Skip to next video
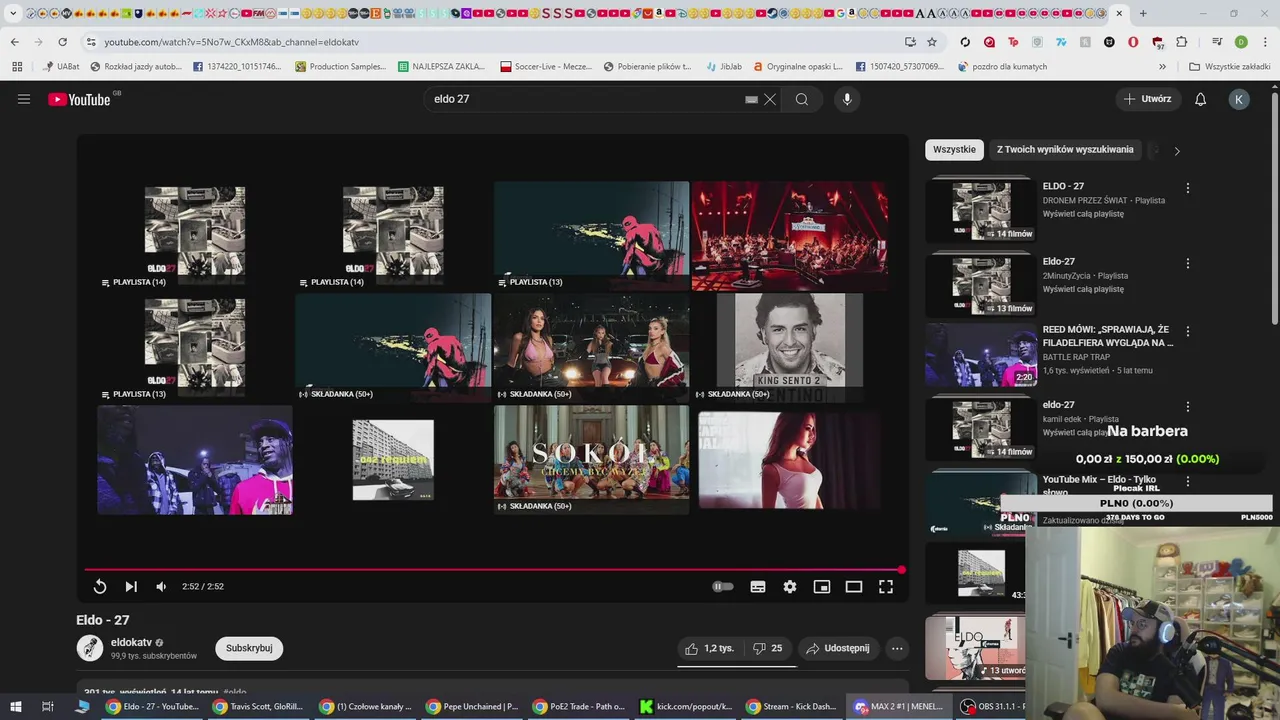The image size is (1280, 720). (x=131, y=587)
